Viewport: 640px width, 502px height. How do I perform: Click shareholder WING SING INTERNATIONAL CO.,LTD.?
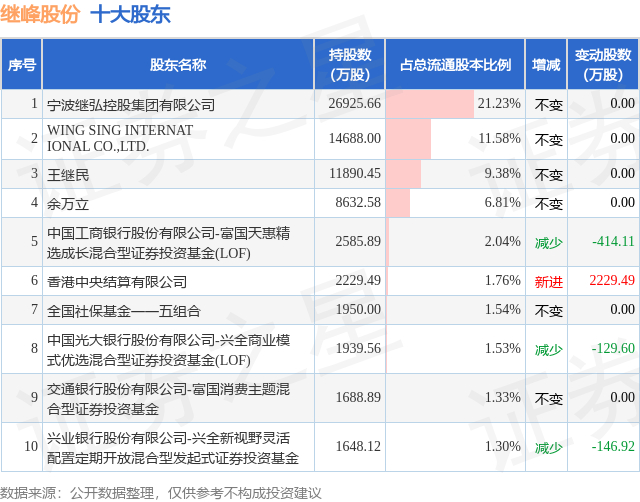(120, 138)
